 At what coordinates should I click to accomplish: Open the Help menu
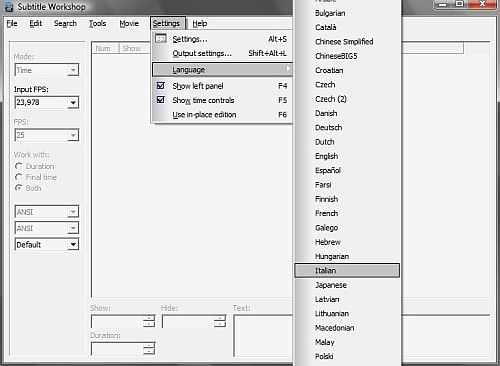pyautogui.click(x=200, y=23)
